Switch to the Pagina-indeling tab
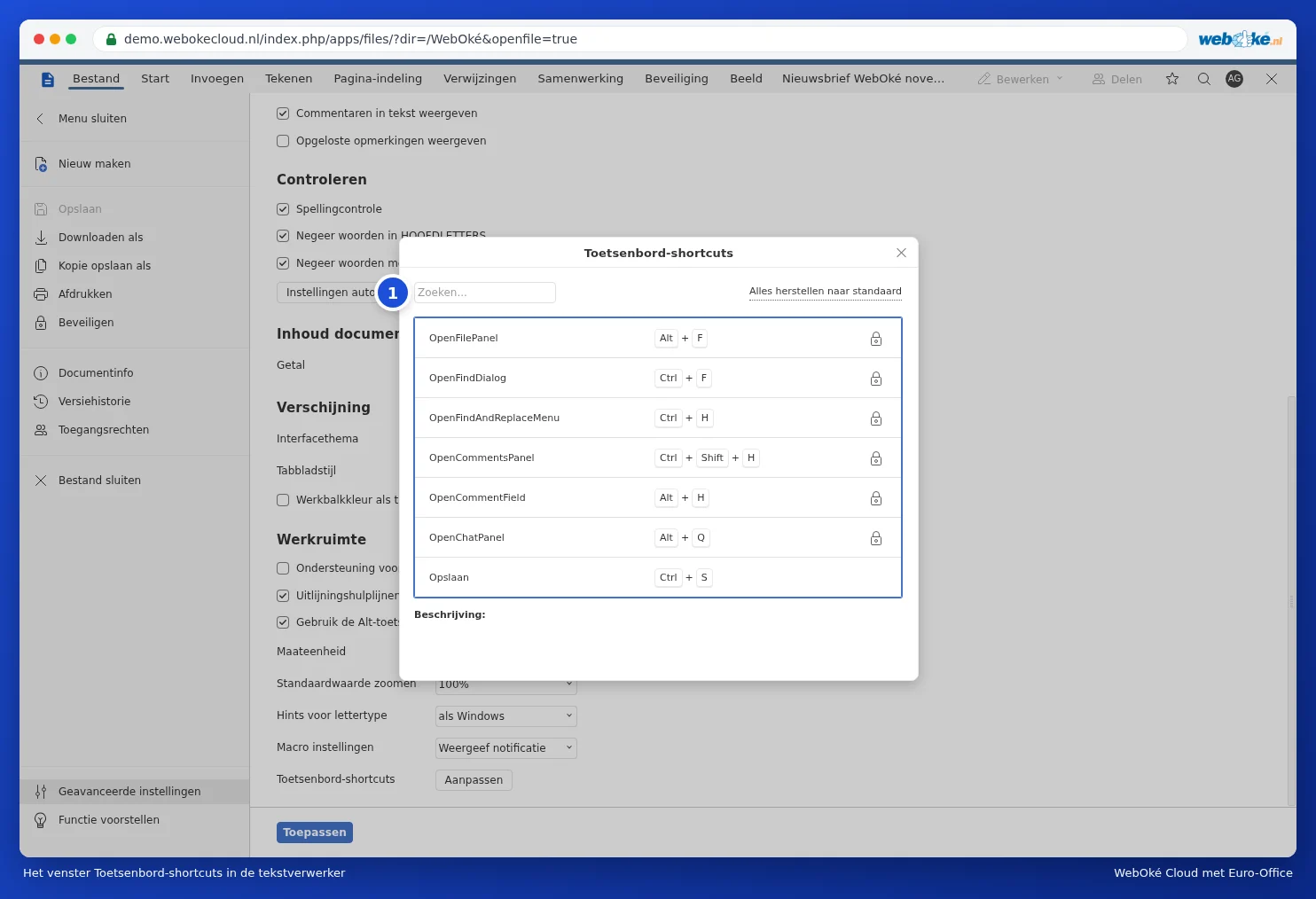 click(378, 79)
